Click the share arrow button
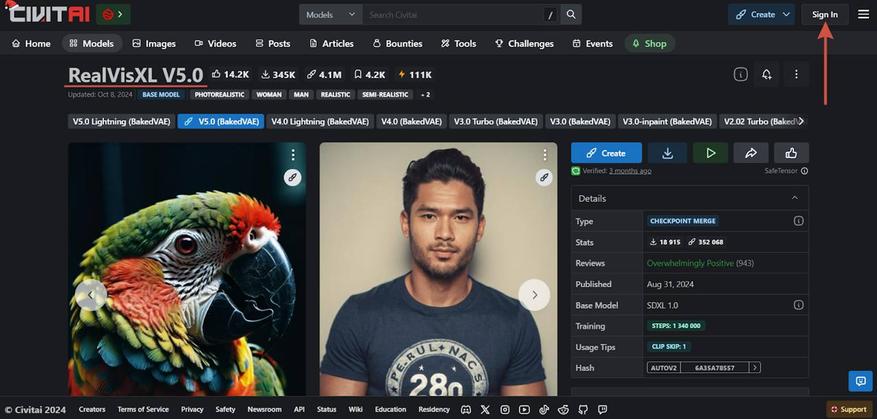Screen dimensions: 877x419 (x=751, y=153)
